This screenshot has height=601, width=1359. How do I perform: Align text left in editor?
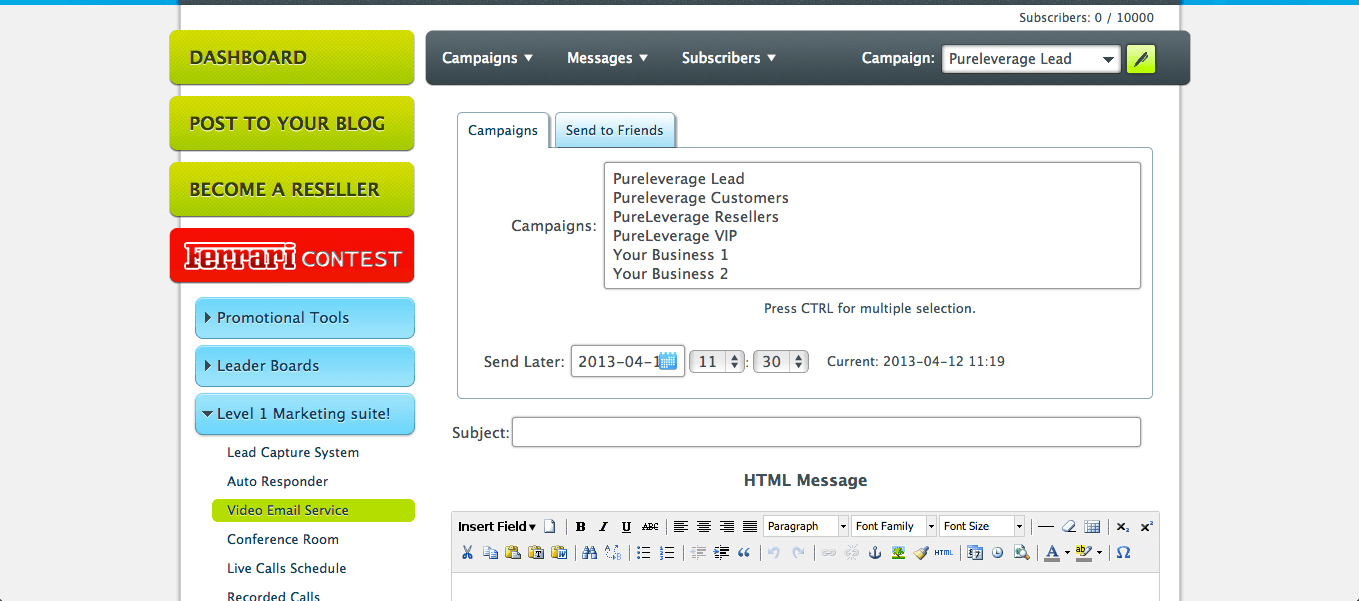coord(681,526)
